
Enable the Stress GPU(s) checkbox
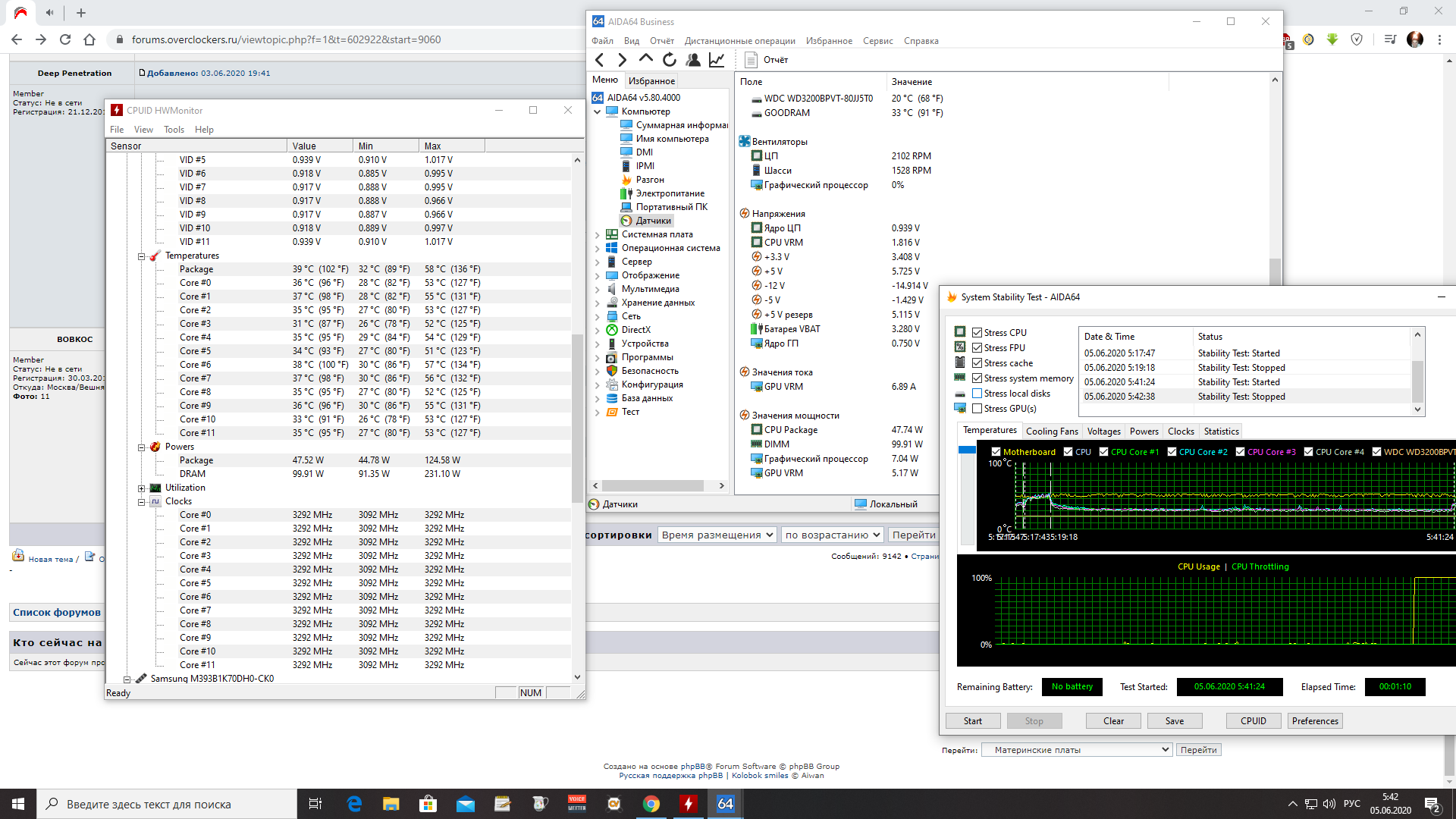pyautogui.click(x=977, y=409)
